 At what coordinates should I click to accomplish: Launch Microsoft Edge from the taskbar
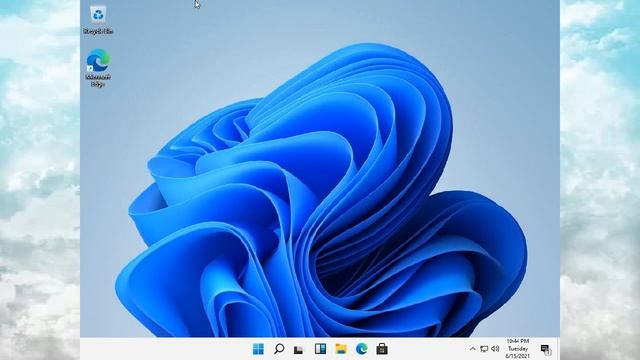pos(361,349)
